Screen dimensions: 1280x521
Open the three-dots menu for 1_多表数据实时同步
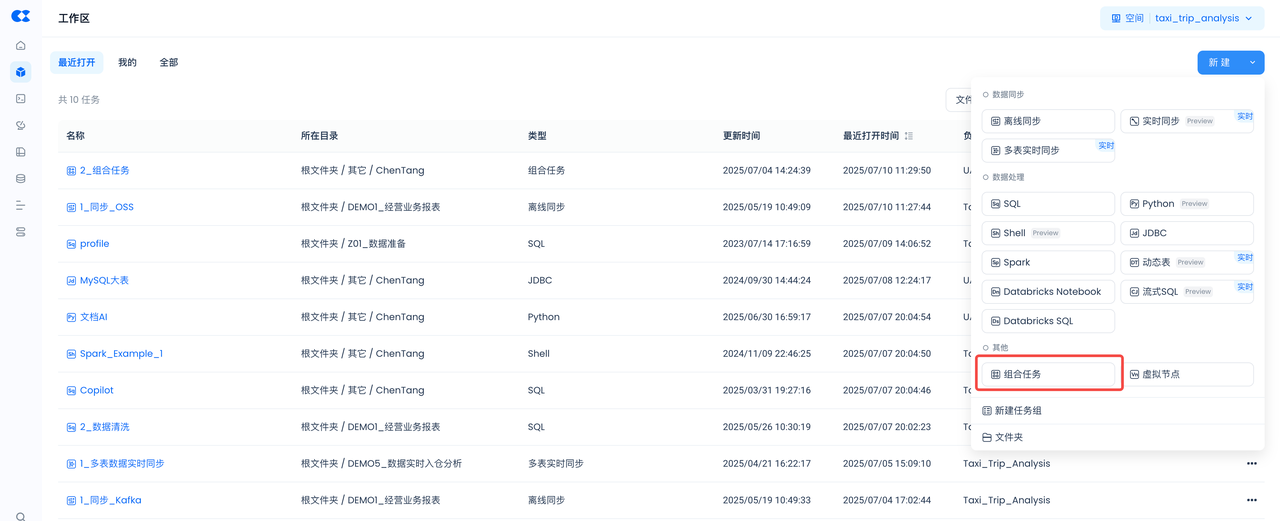(x=1251, y=464)
